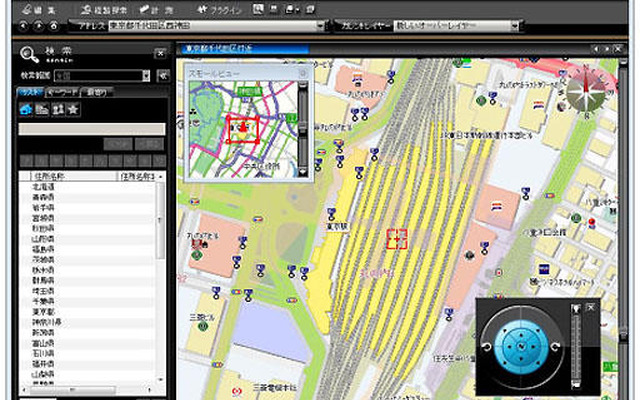Select 北海道 in the address list
Image resolution: width=640 pixels, height=400 pixels.
coord(43,187)
